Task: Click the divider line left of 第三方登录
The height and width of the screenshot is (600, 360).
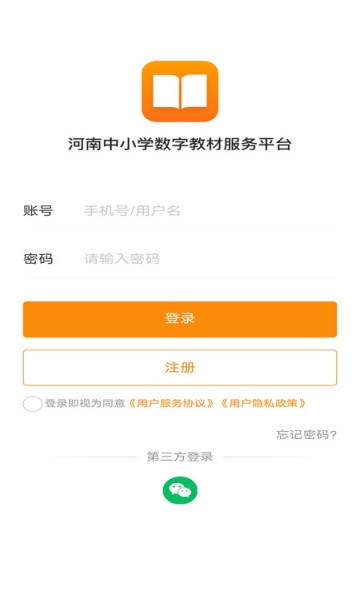Action: point(92,457)
